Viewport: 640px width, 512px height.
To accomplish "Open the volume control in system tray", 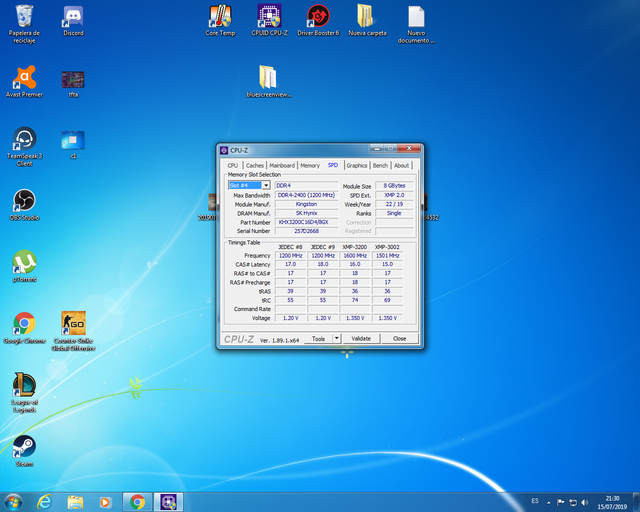I will pos(585,502).
